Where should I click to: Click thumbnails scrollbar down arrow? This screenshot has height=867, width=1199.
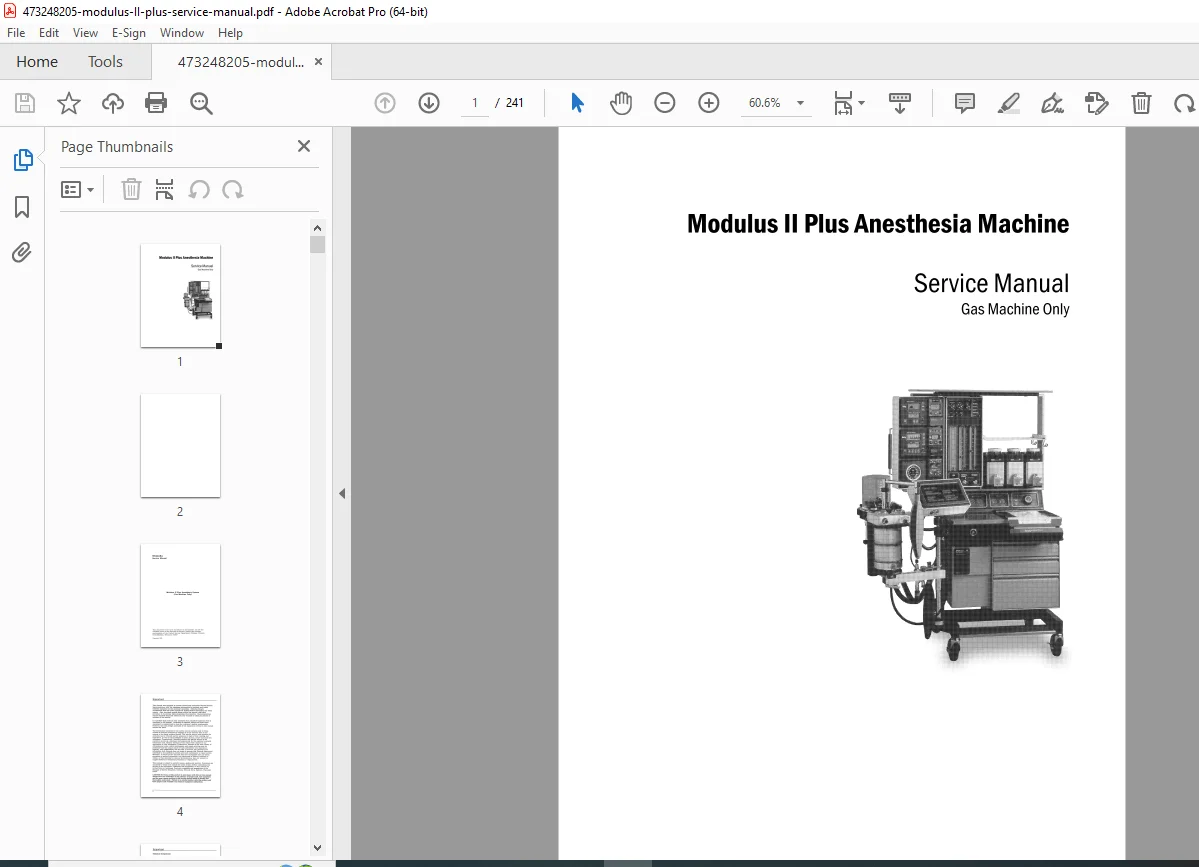[x=317, y=847]
